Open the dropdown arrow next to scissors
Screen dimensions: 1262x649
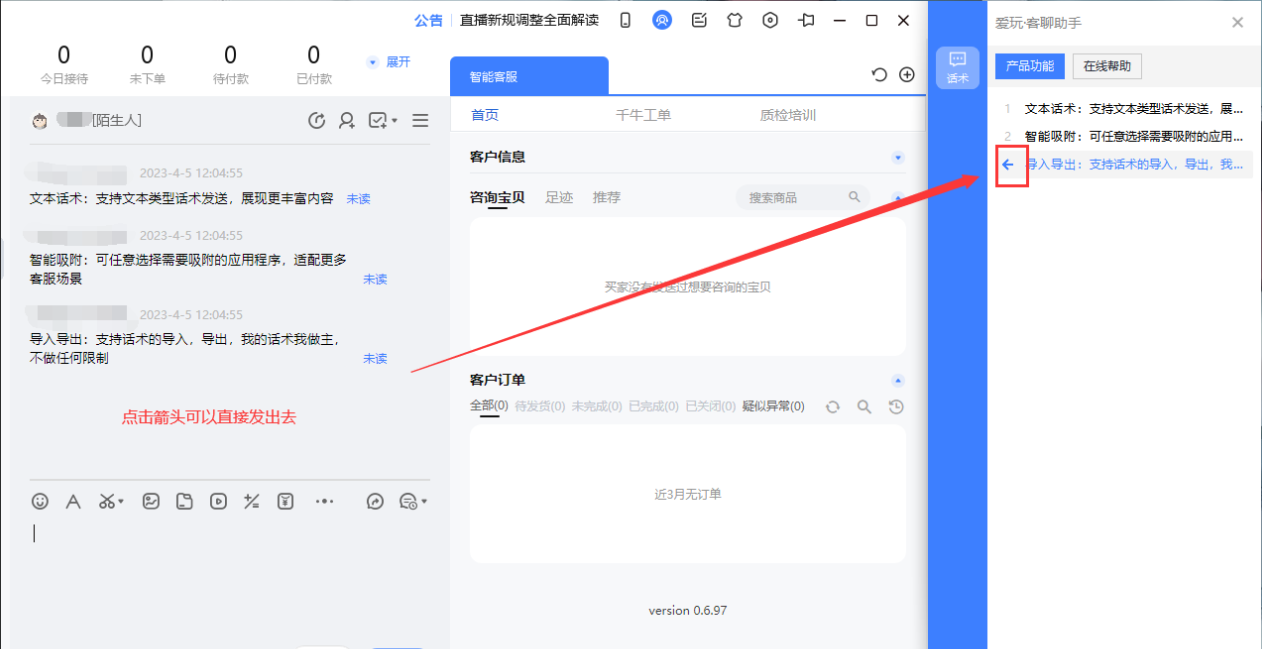pyautogui.click(x=121, y=502)
